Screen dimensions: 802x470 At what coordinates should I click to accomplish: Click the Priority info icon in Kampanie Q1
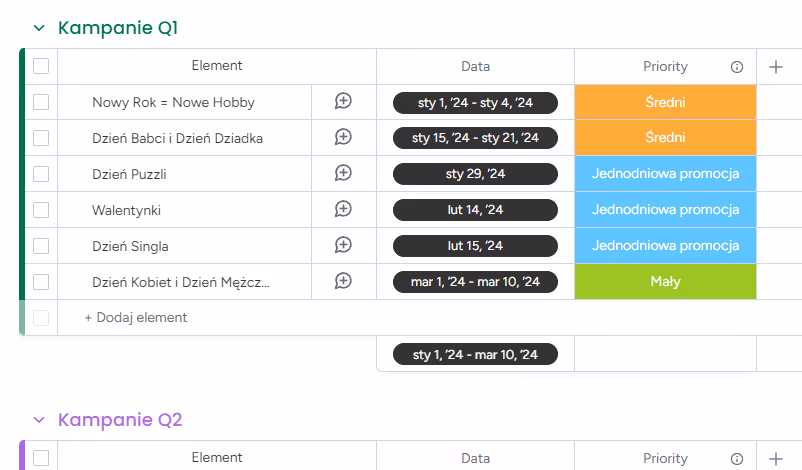coord(737,67)
